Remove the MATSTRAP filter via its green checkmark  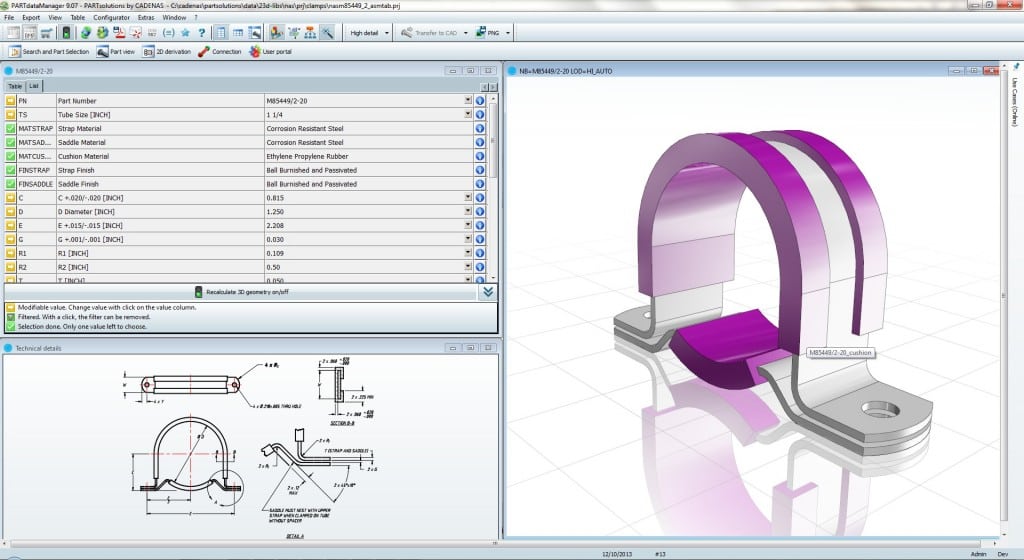click(x=11, y=129)
